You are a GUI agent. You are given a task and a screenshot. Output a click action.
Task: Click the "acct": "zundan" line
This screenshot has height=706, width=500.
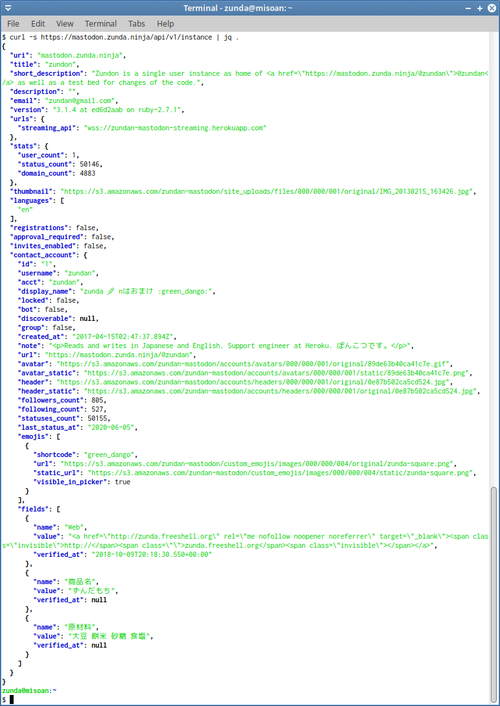[50, 282]
